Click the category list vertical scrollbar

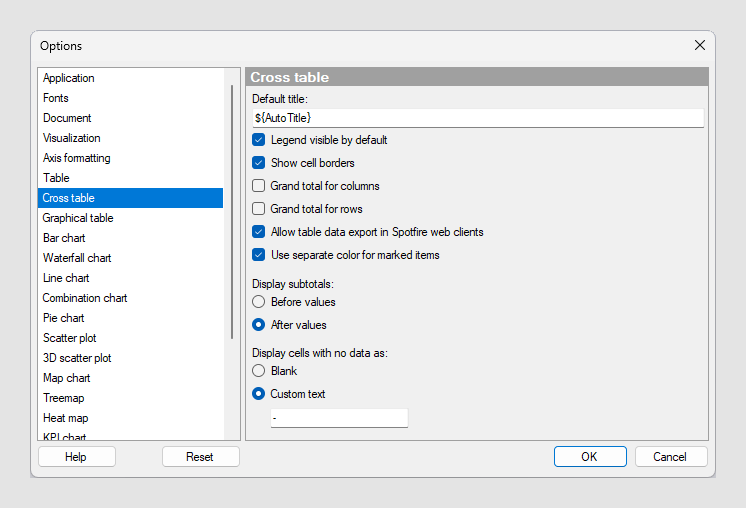(x=232, y=212)
